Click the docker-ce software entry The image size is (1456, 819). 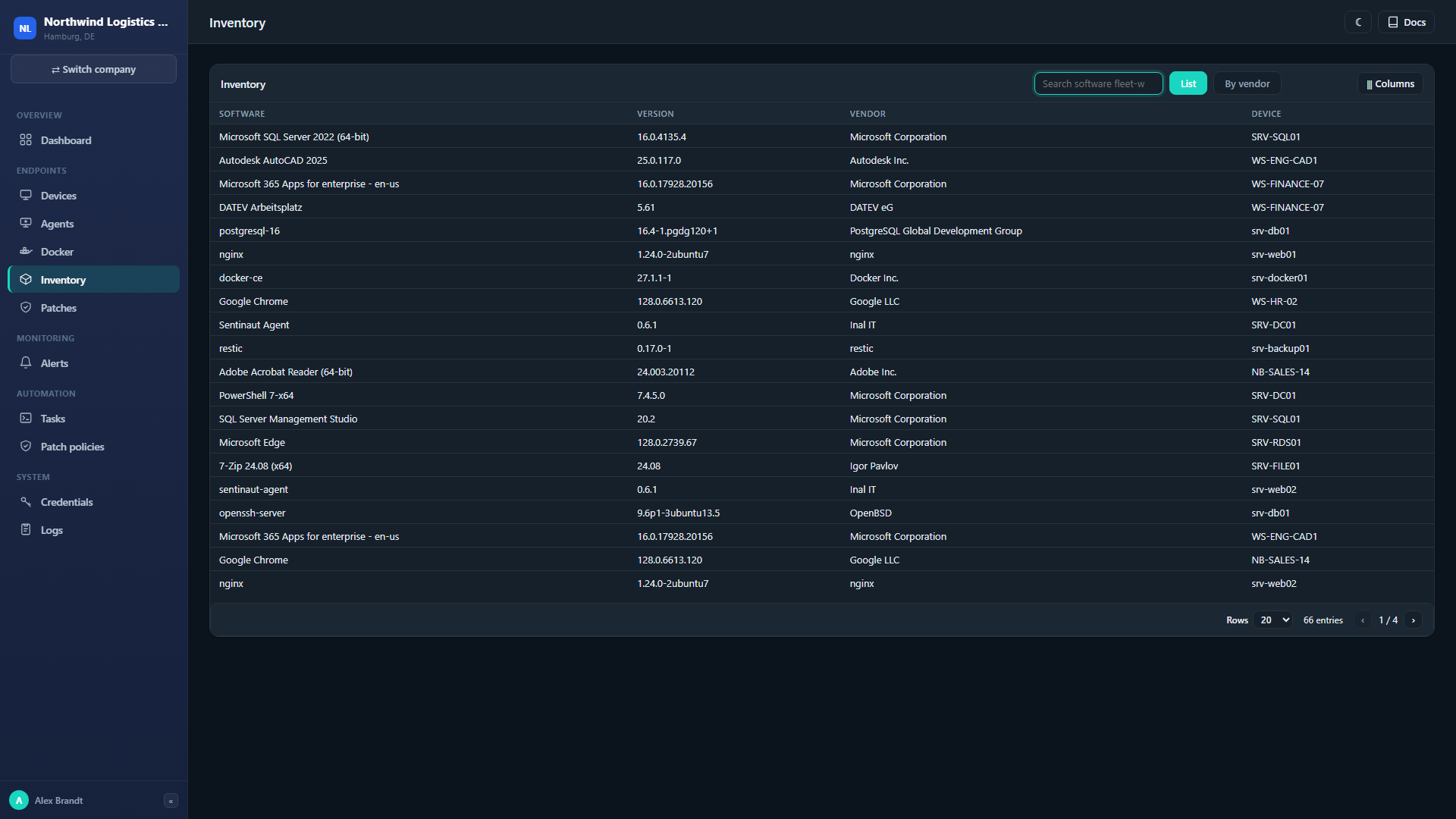coord(240,278)
